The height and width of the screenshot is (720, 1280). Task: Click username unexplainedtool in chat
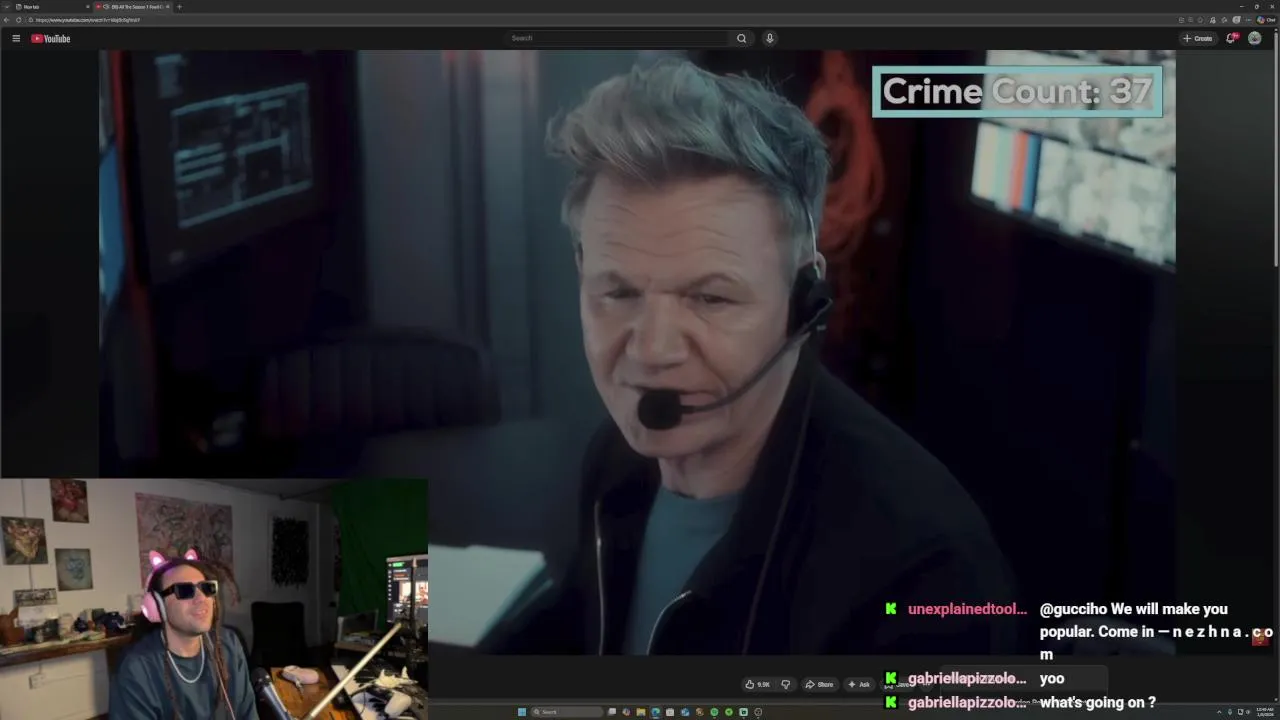[x=967, y=609]
